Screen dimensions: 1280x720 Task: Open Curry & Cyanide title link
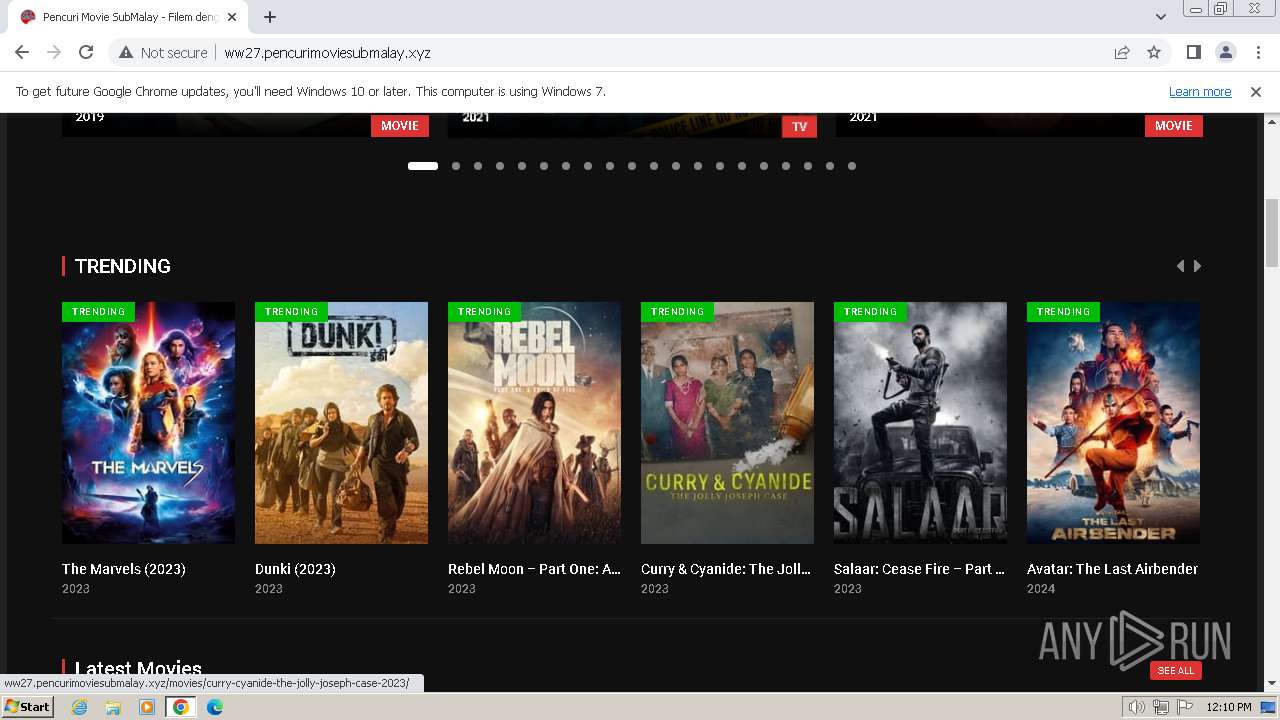pyautogui.click(x=726, y=569)
